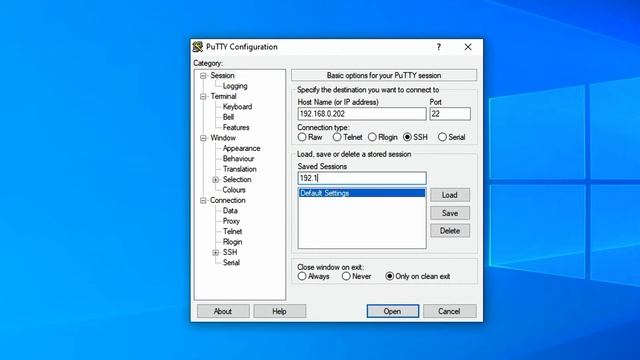Open the Proxy settings category
This screenshot has width=640, height=360.
(x=231, y=221)
